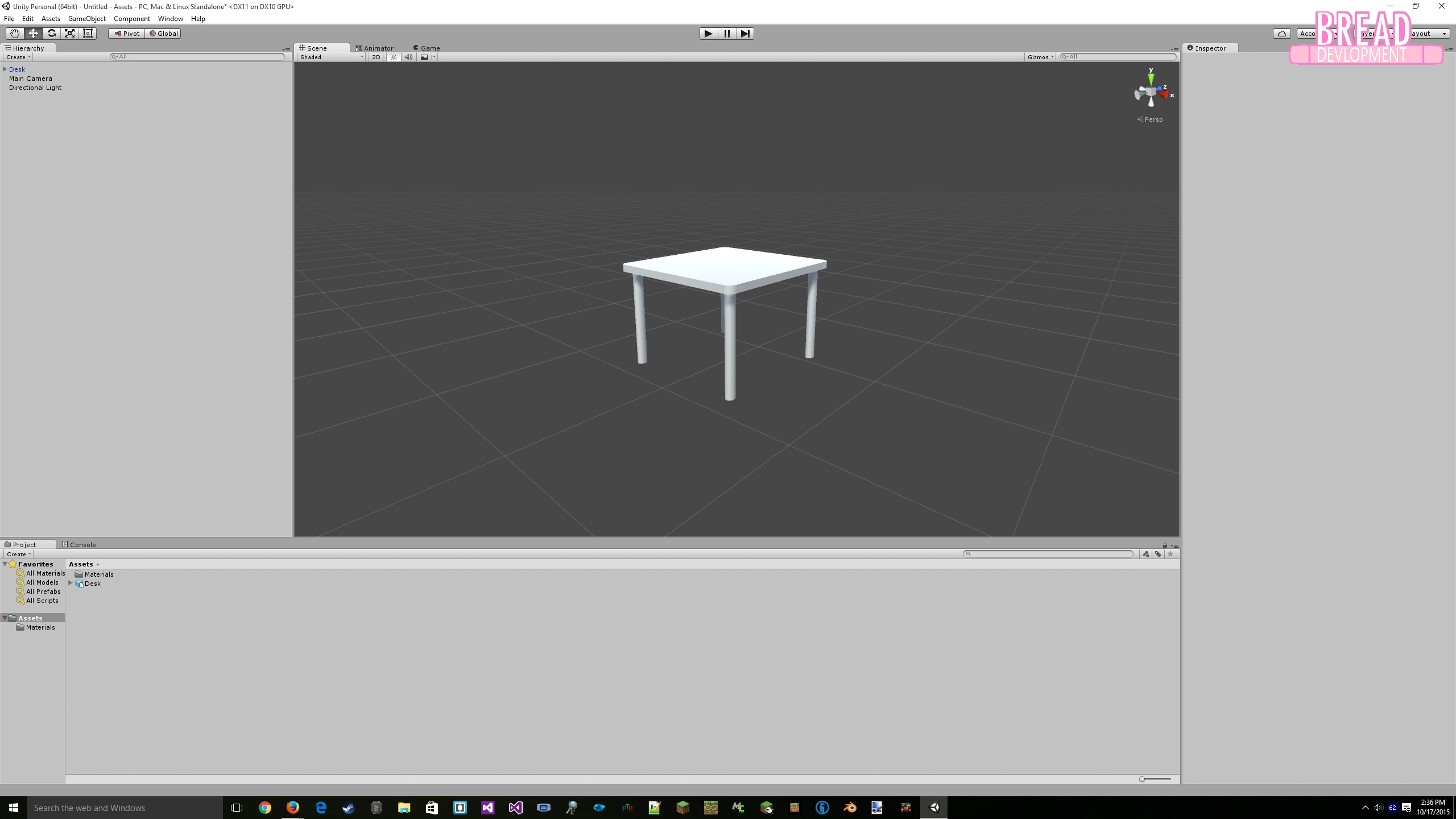Open the Gizmos dropdown

pos(1040,57)
